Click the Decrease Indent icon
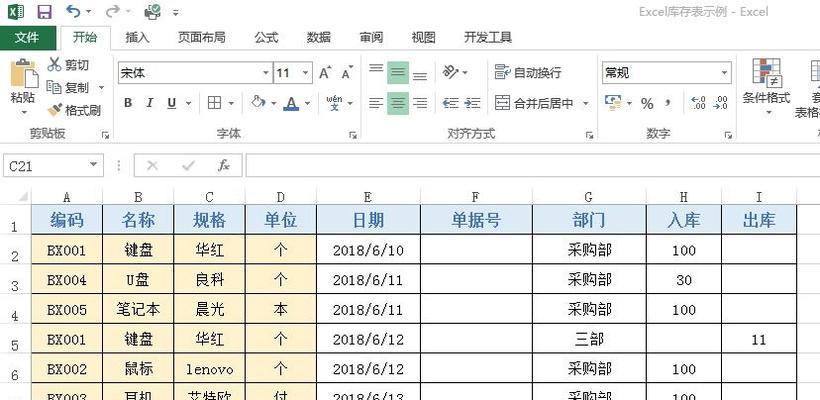 click(x=450, y=103)
